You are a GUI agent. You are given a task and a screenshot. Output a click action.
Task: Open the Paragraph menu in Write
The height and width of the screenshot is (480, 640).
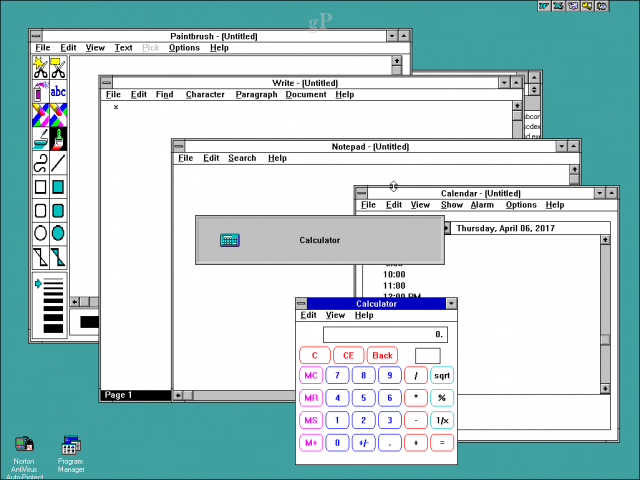(x=256, y=95)
